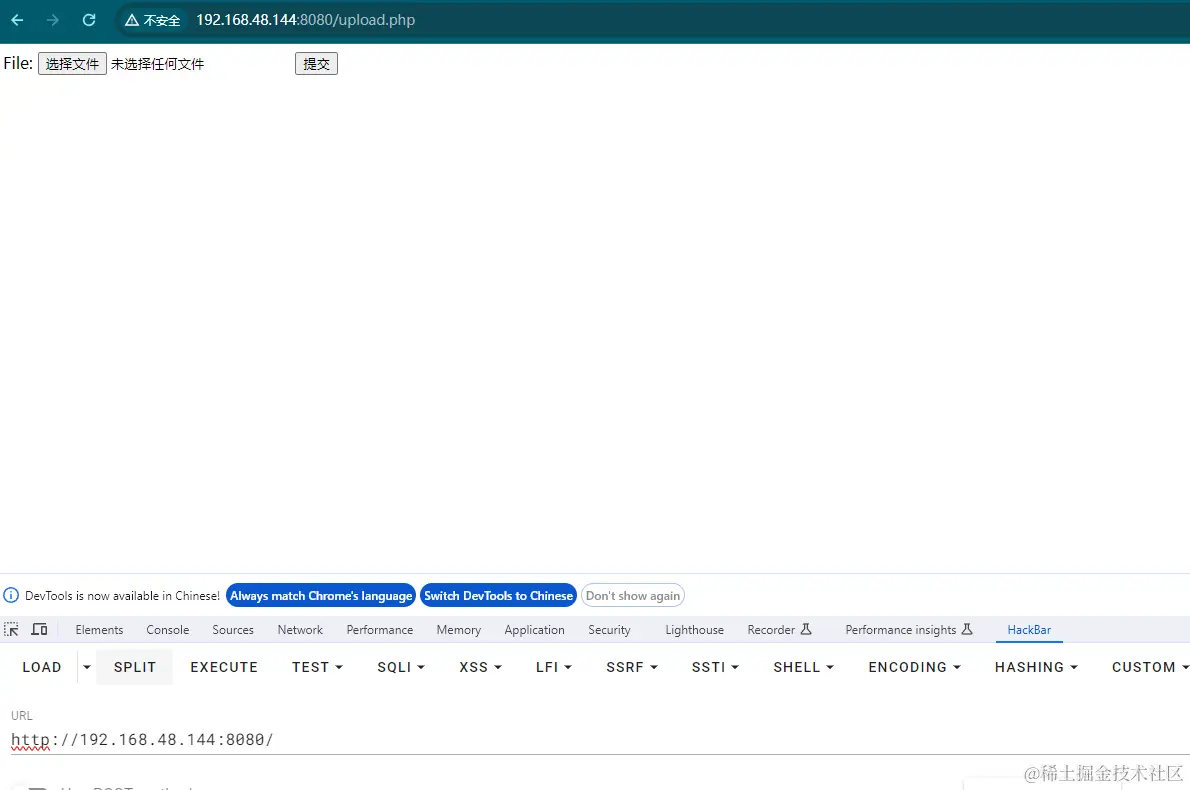Click HackBar SPLIT button
This screenshot has width=1190, height=790.
coord(135,667)
